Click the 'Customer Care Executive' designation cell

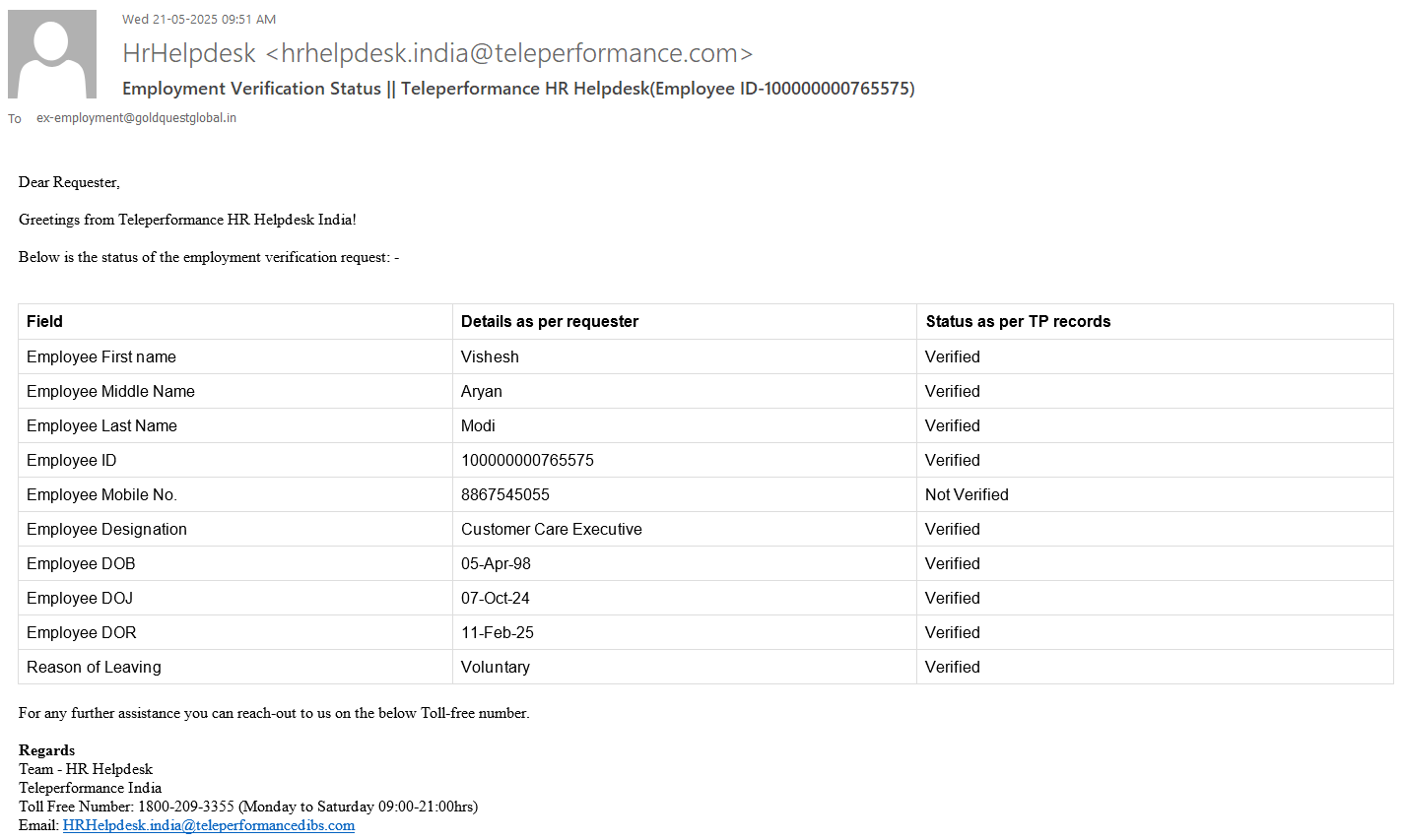[552, 529]
